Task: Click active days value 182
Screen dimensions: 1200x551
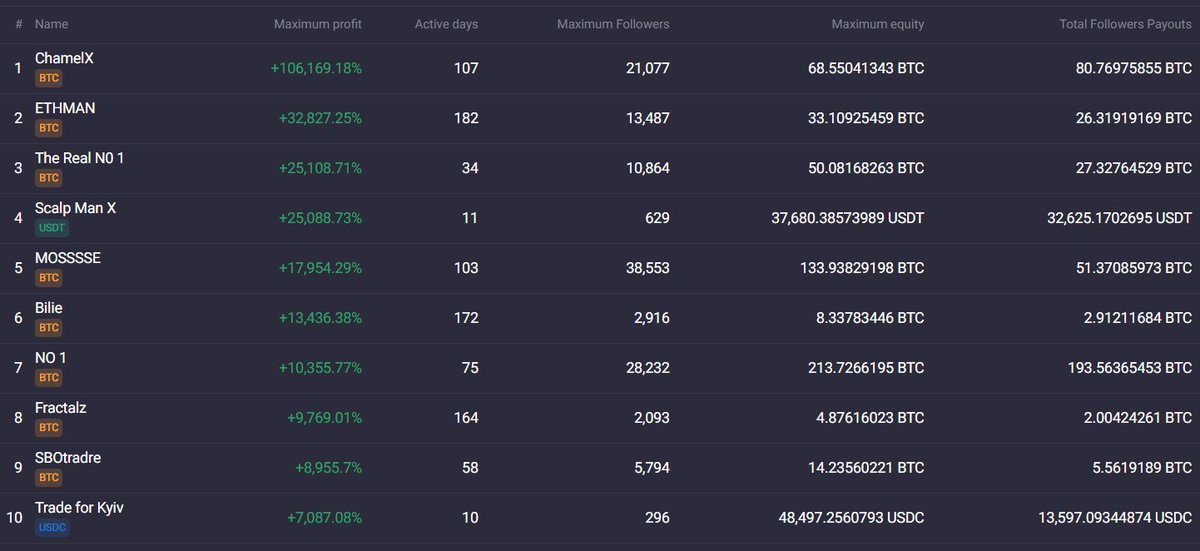Action: point(466,118)
